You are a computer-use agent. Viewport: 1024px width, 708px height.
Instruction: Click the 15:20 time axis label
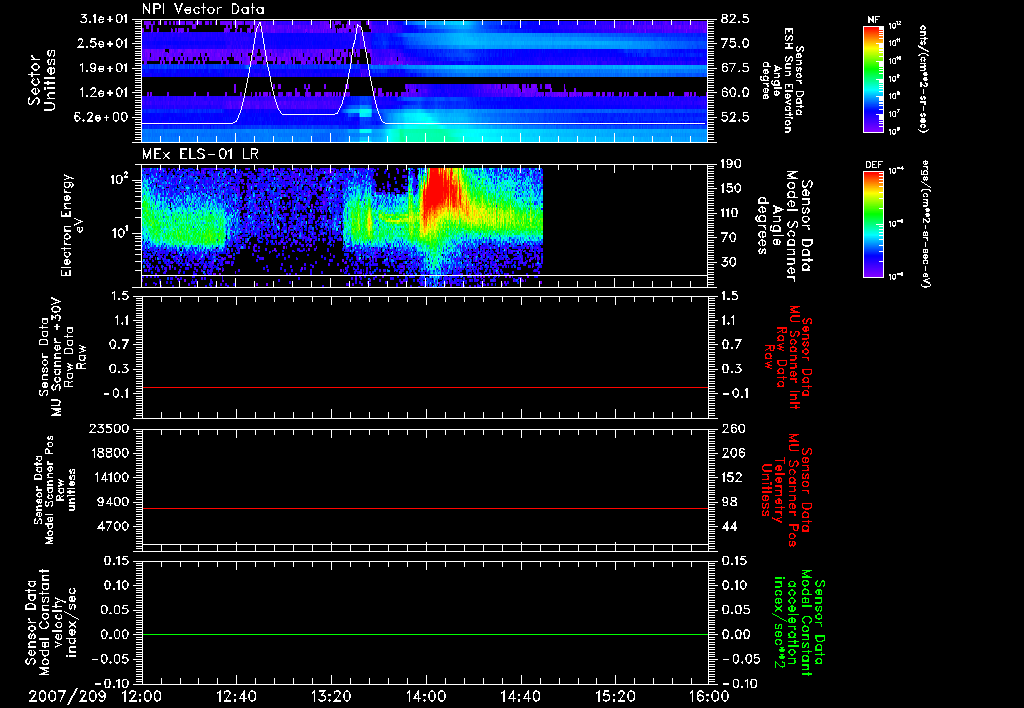click(x=615, y=696)
